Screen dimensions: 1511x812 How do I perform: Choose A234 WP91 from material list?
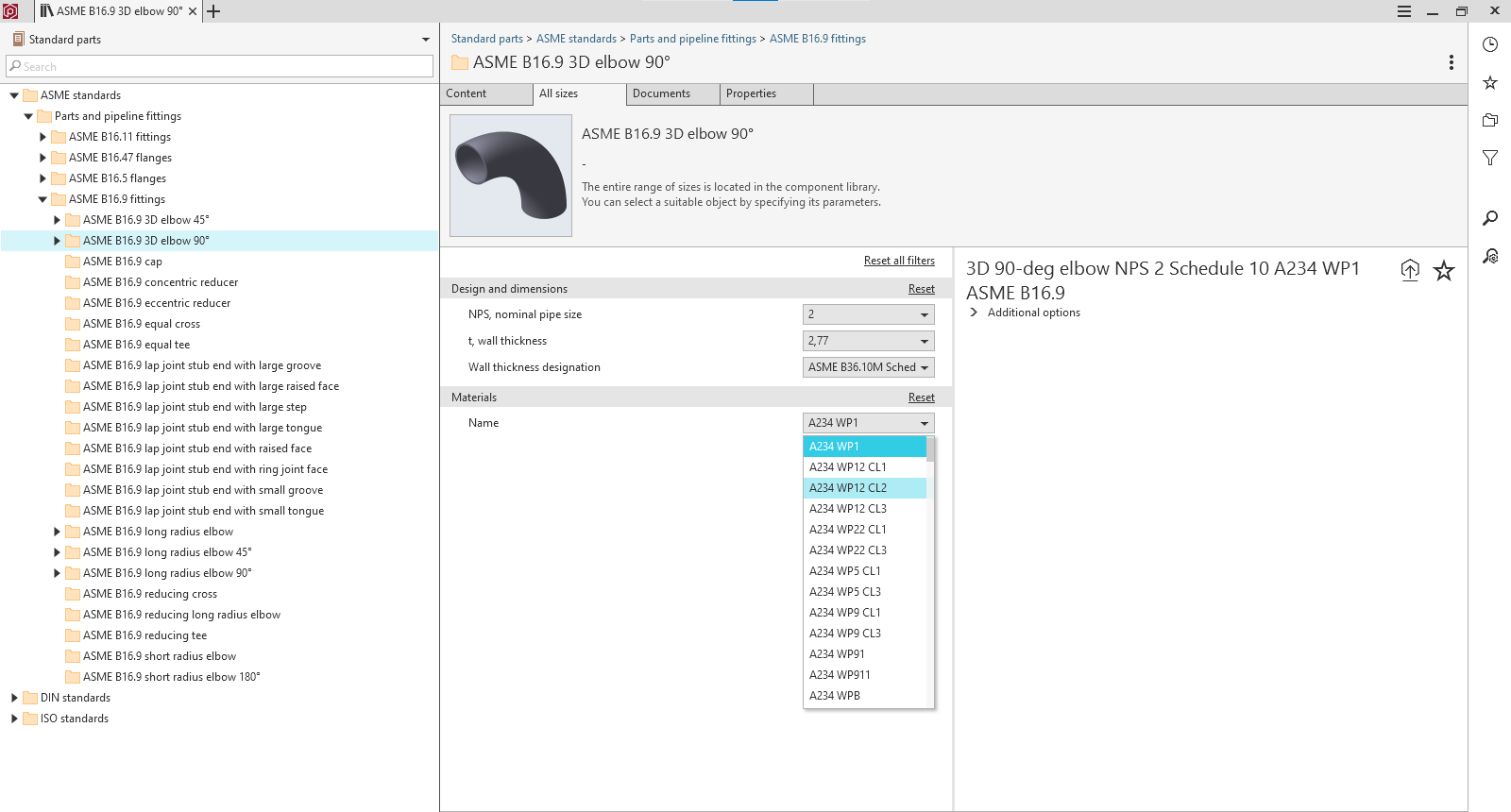[865, 654]
